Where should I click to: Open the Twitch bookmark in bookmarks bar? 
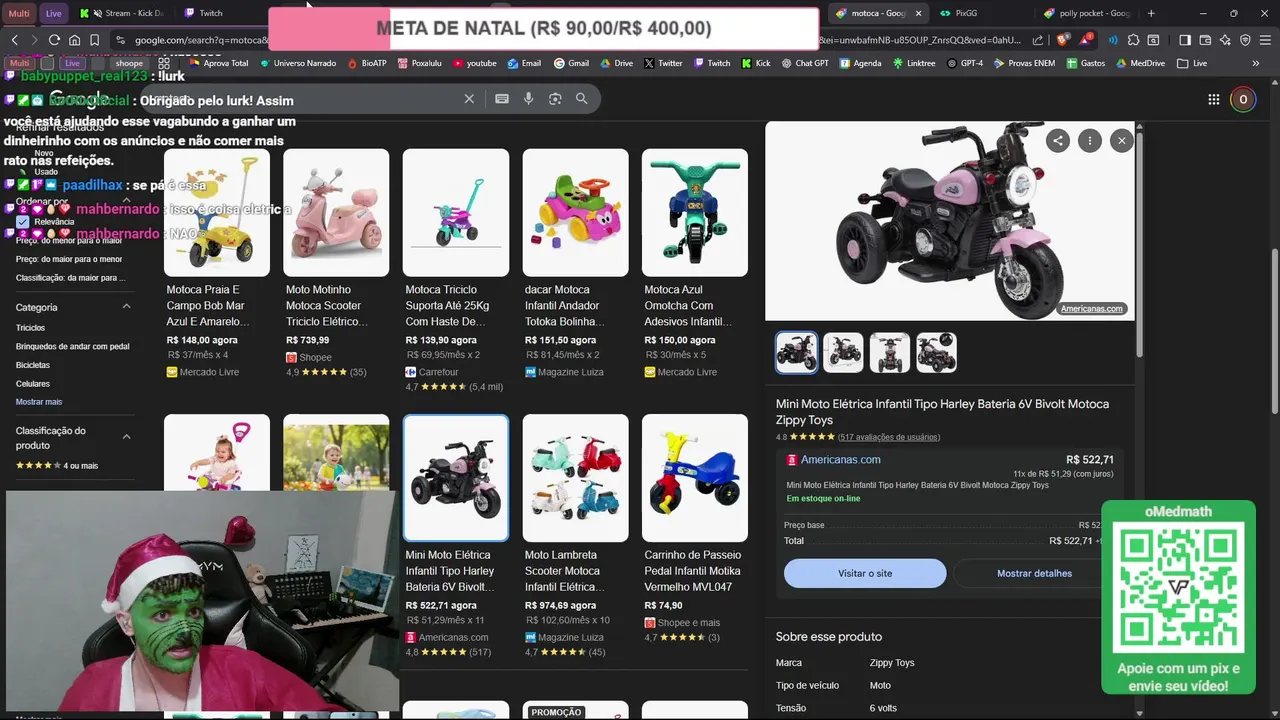(711, 63)
